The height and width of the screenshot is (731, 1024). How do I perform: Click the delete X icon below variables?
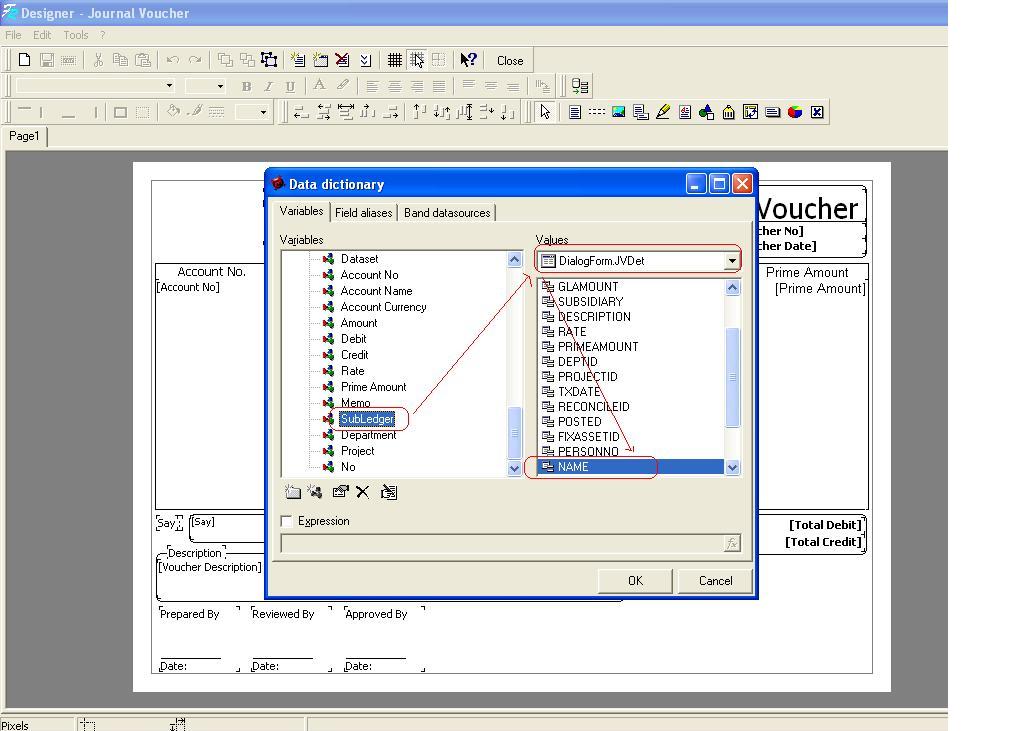(362, 492)
